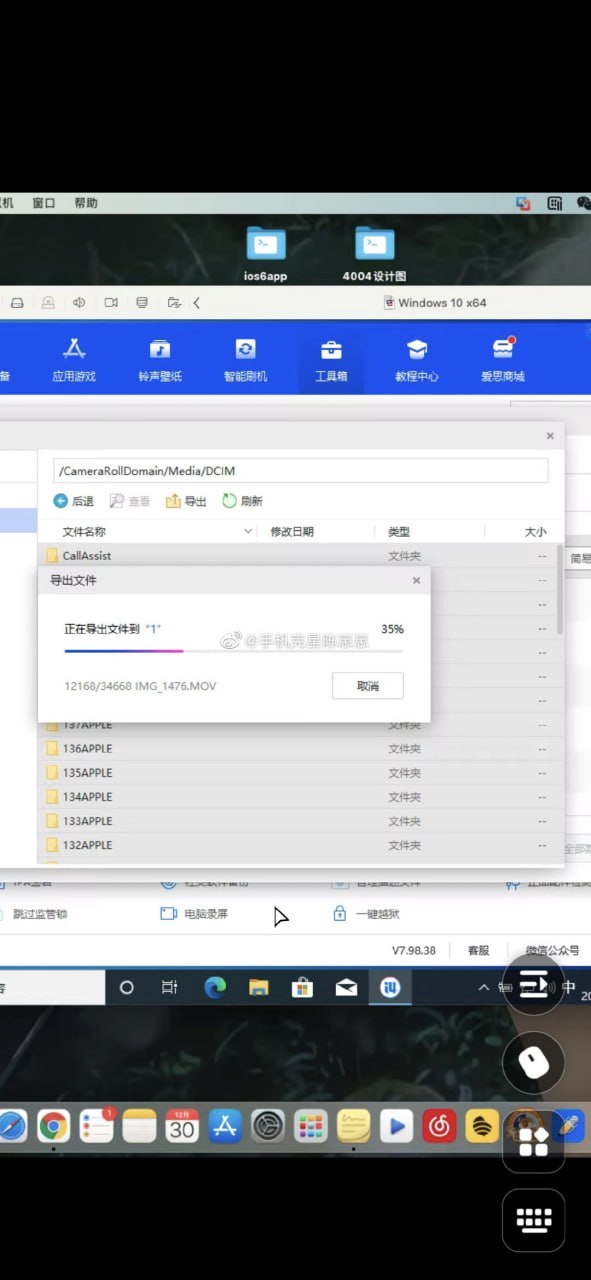Open the 一键越狱 jailbreak tool
591x1280 pixels.
366,914
